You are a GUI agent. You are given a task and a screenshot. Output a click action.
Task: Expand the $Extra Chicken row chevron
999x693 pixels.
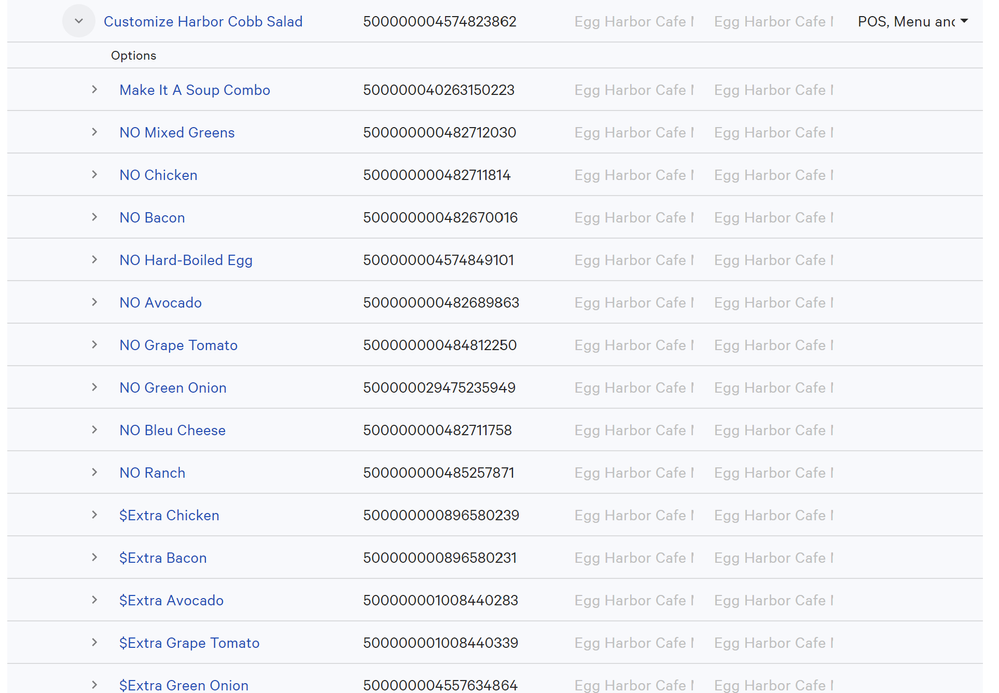[95, 515]
